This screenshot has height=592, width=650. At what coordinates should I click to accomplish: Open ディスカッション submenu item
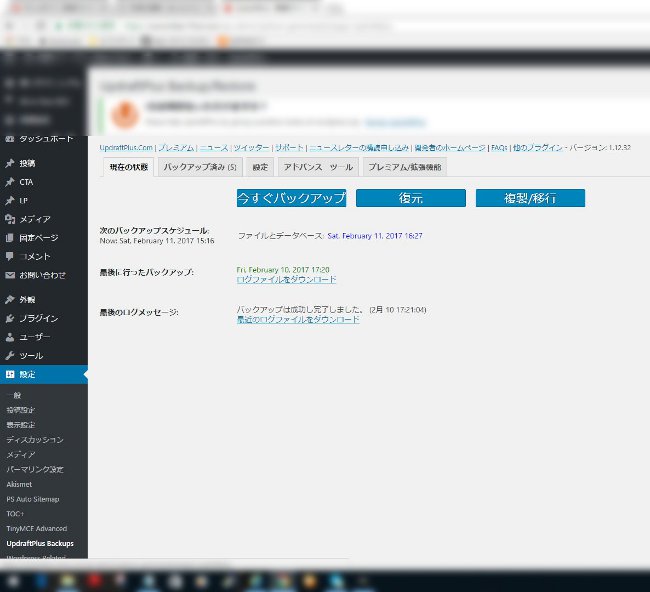click(35, 440)
